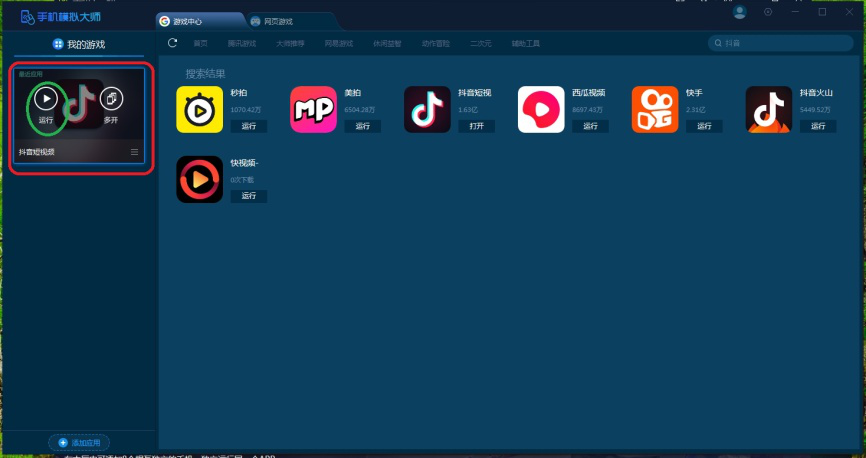Open the 二次元 category
This screenshot has height=458, width=866.
pyautogui.click(x=480, y=43)
